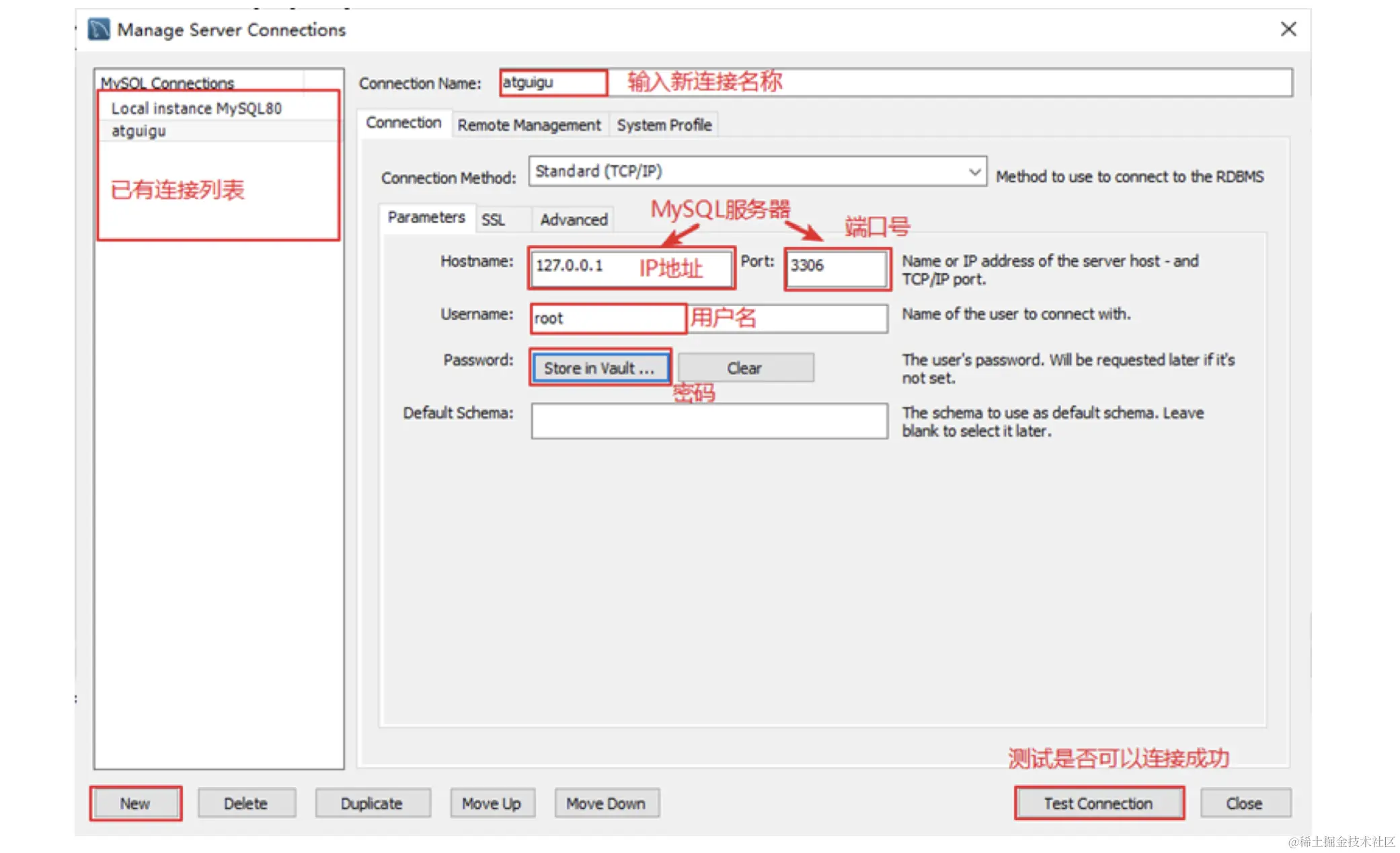
Task: Click the Move Down button
Action: (606, 803)
